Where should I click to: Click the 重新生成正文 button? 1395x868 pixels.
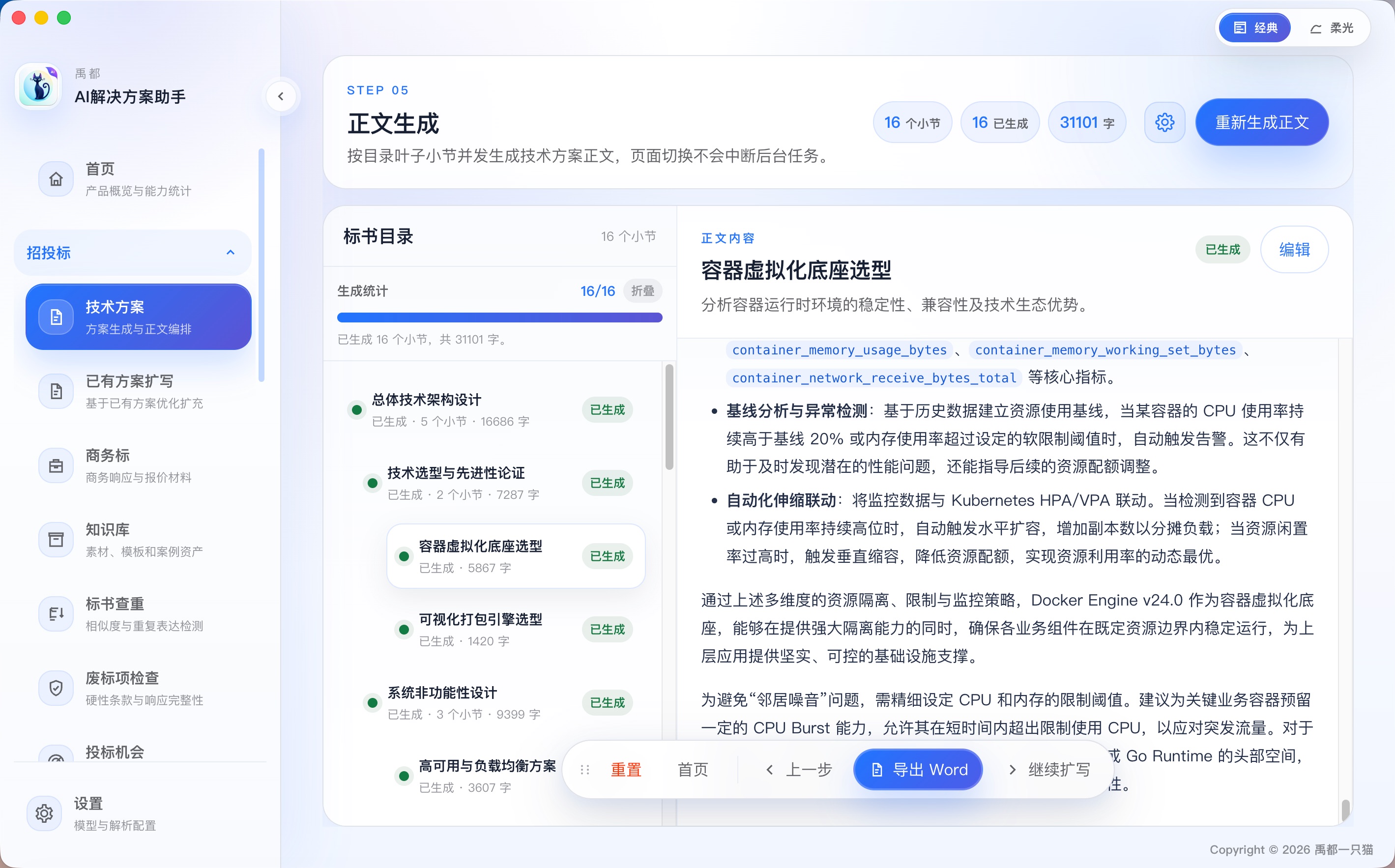1262,122
